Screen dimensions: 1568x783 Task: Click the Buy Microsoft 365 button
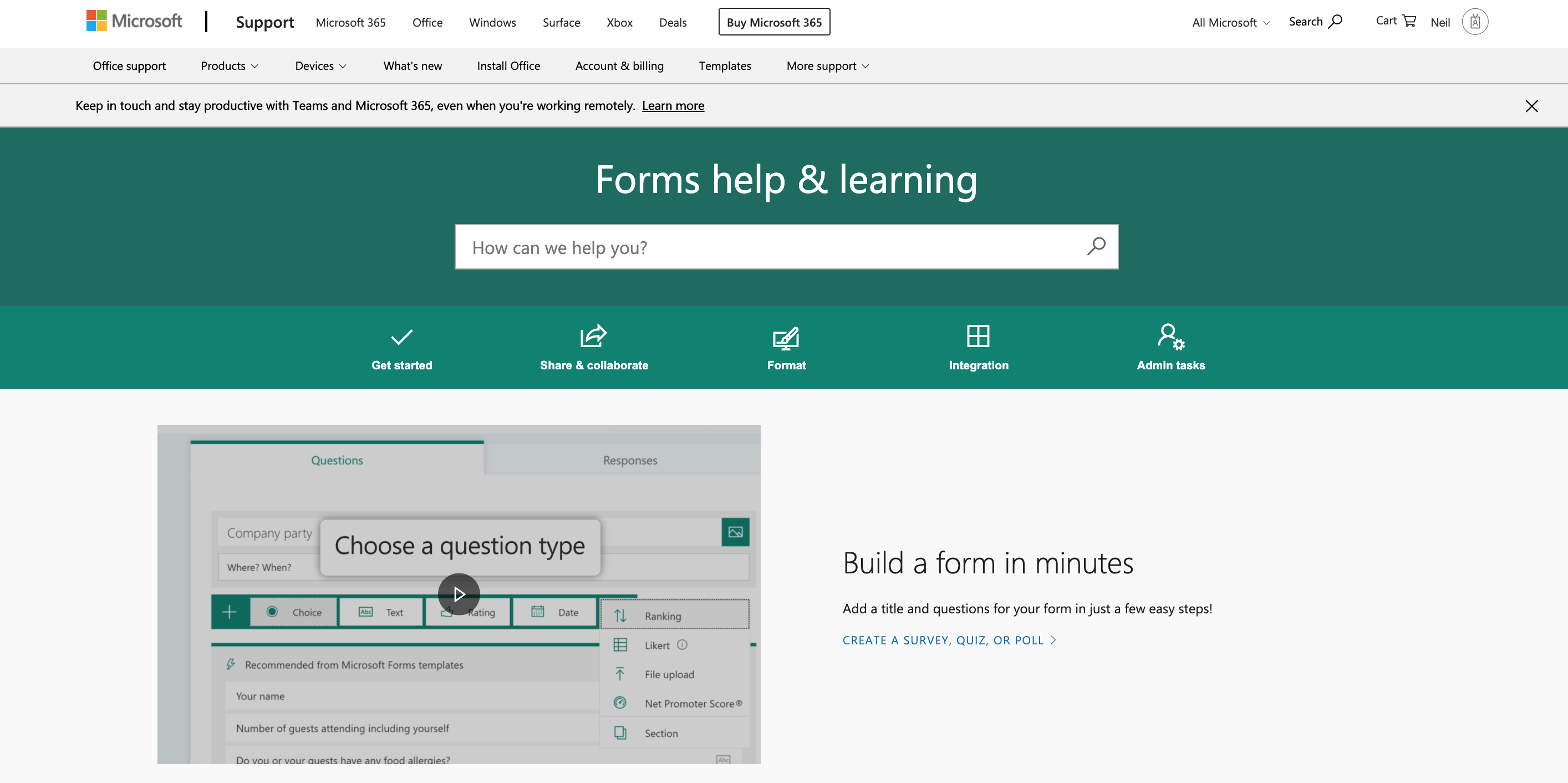tap(773, 22)
